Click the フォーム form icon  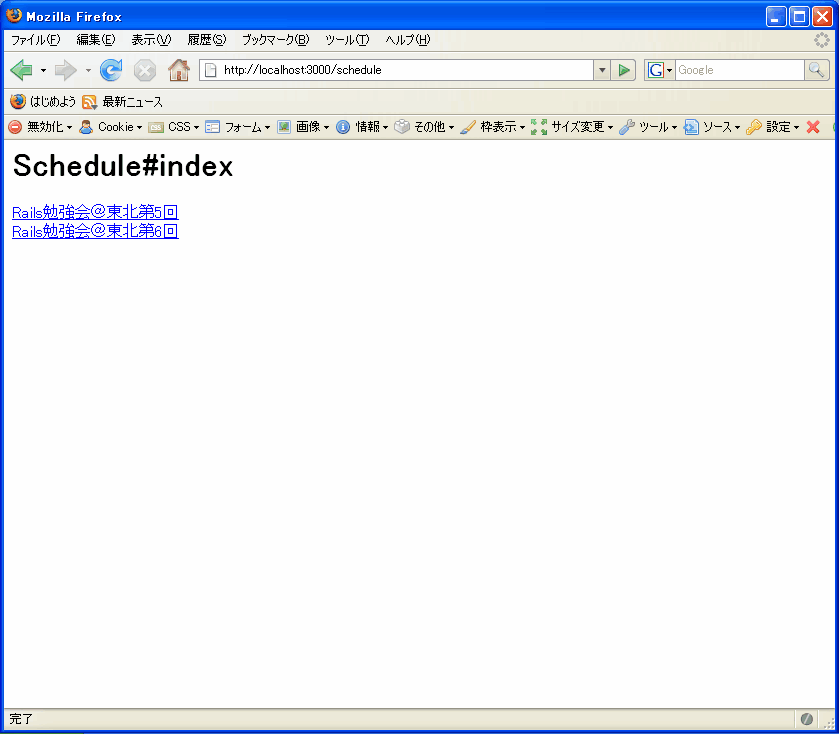coord(212,127)
